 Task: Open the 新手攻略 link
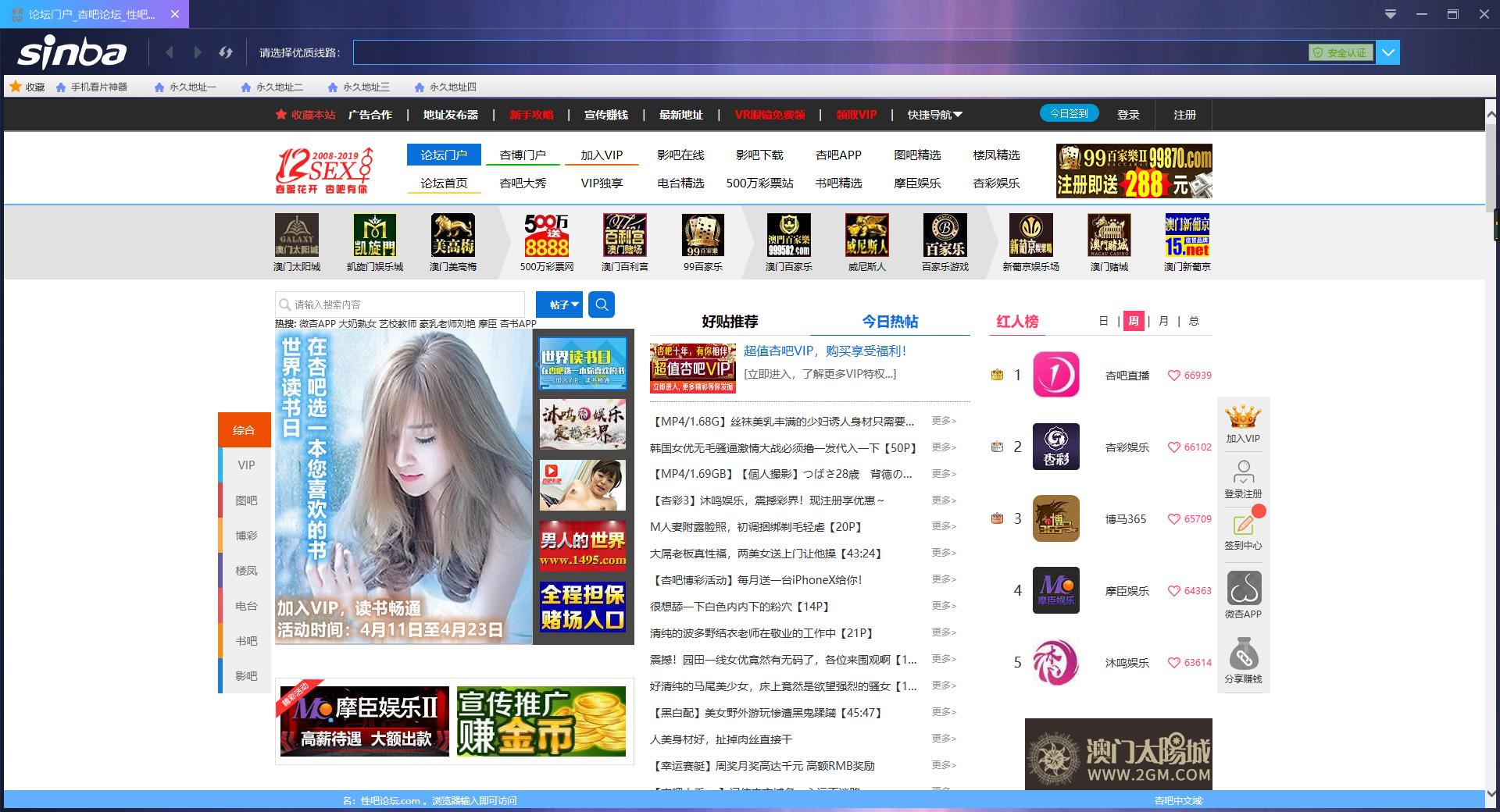(x=531, y=115)
